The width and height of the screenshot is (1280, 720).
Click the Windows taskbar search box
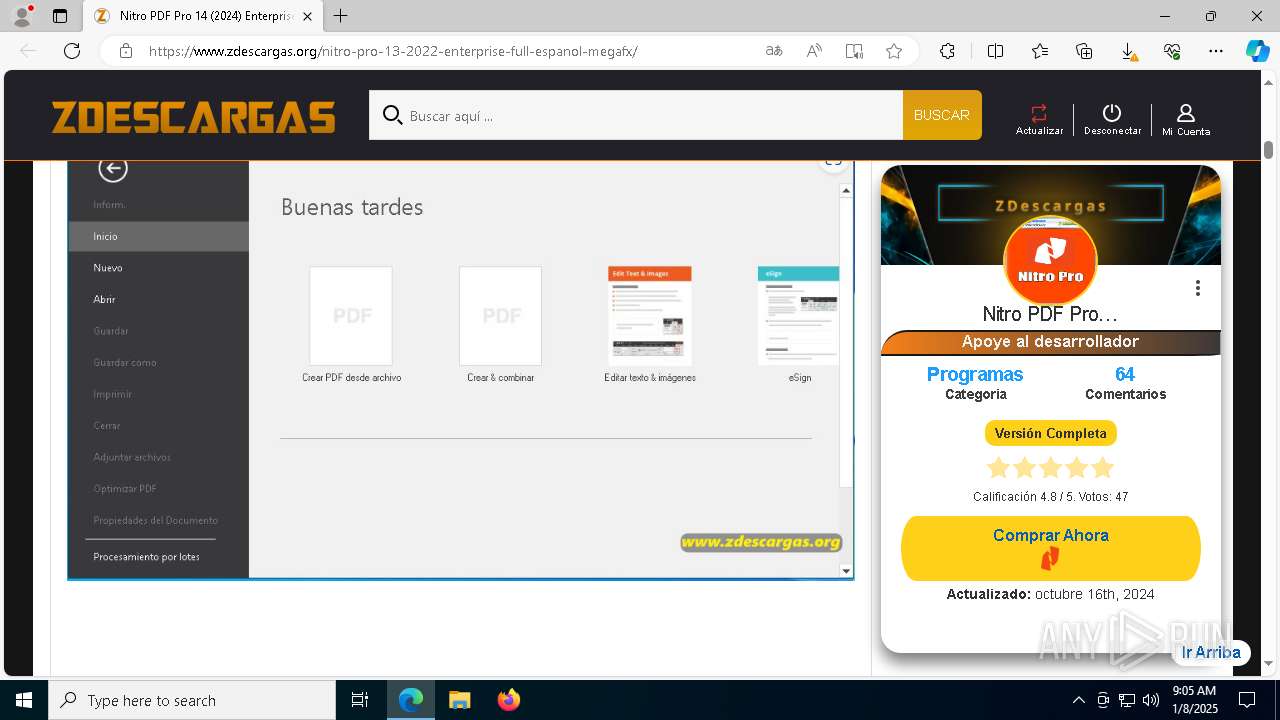[192, 700]
